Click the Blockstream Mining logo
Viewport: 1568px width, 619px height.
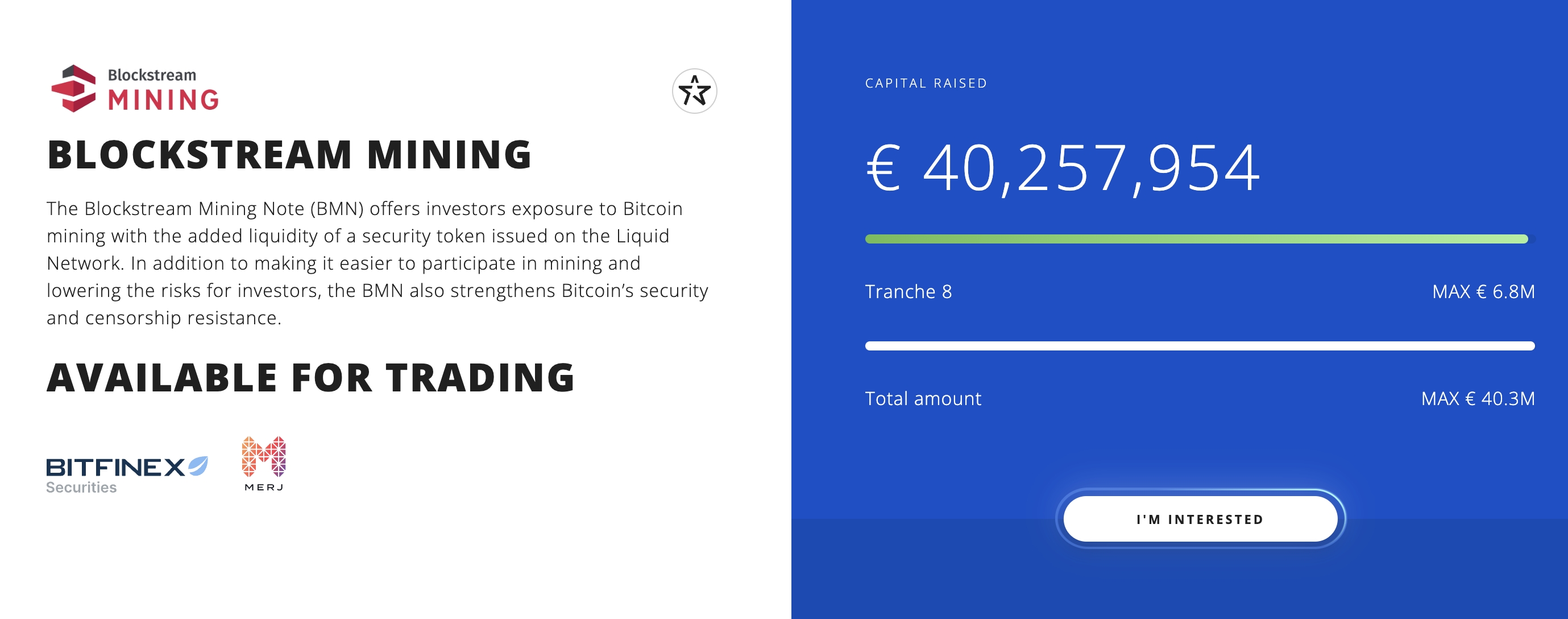135,89
